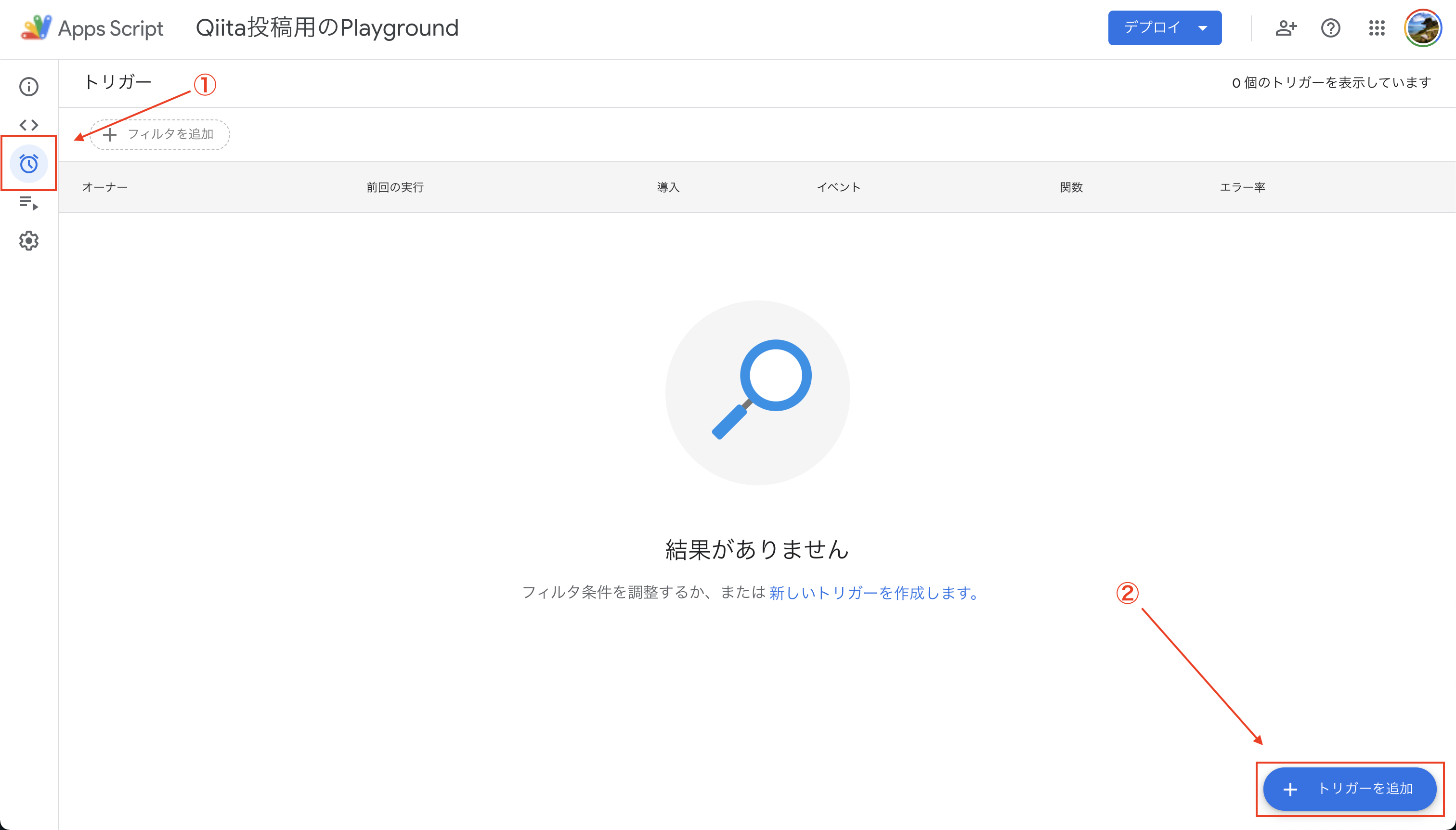Click the オーナー column header

105,188
